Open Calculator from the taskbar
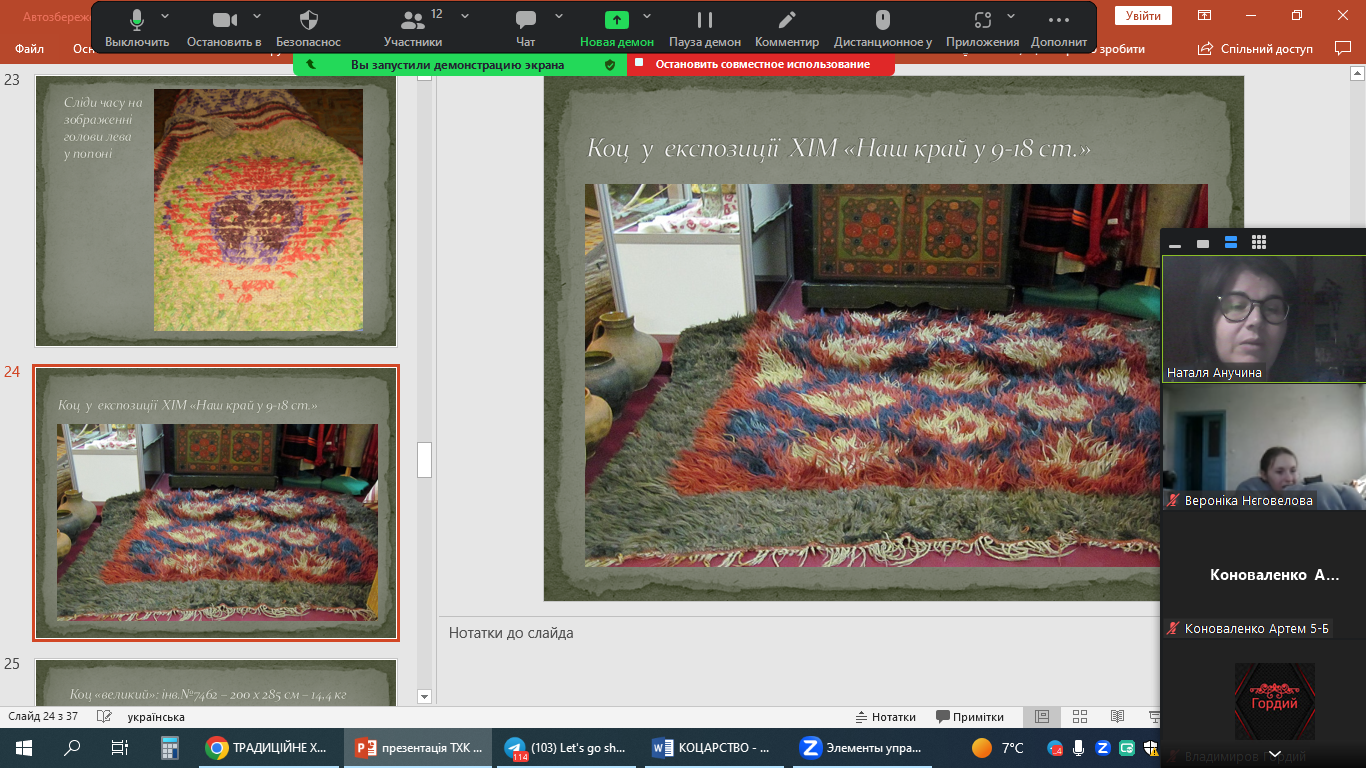This screenshot has width=1366, height=768. coord(169,747)
